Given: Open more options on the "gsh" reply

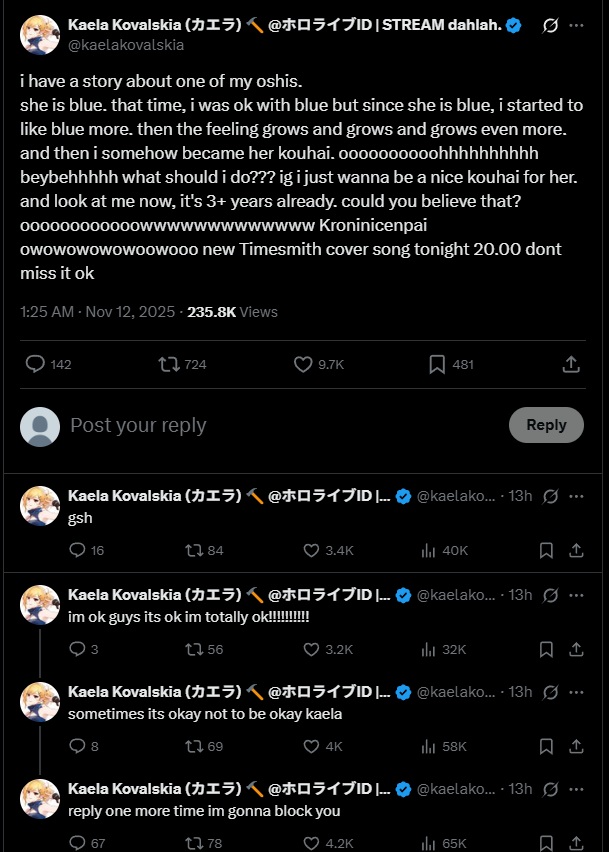Looking at the screenshot, I should 577,496.
